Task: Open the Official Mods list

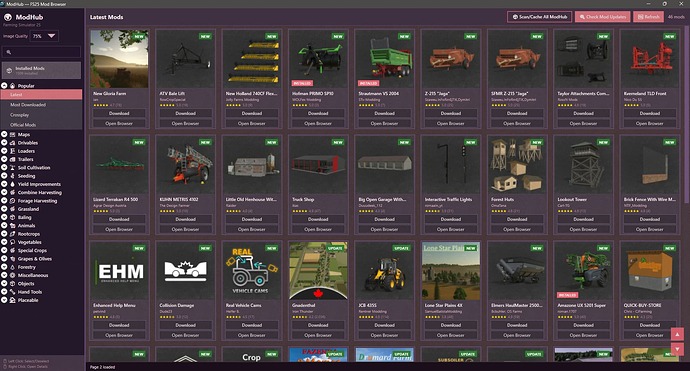Action: (41, 125)
